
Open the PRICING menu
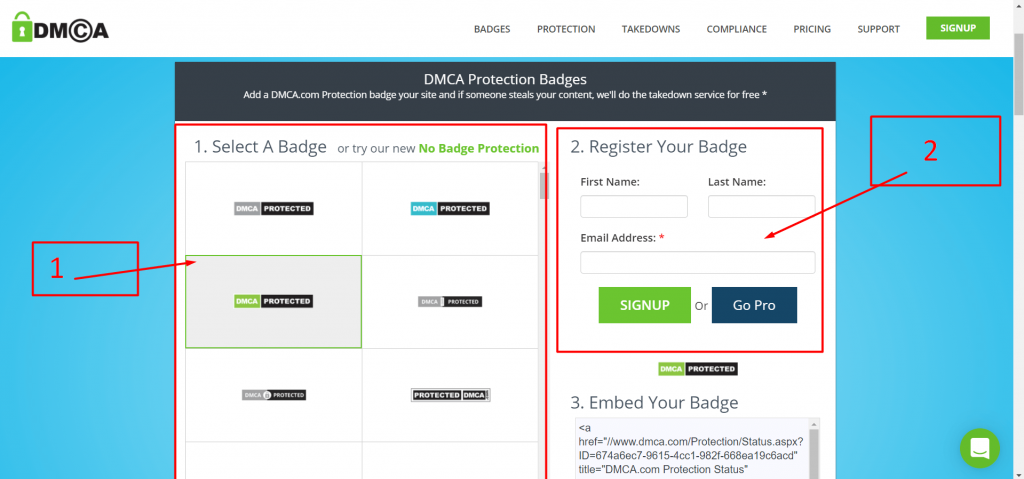pyautogui.click(x=812, y=29)
